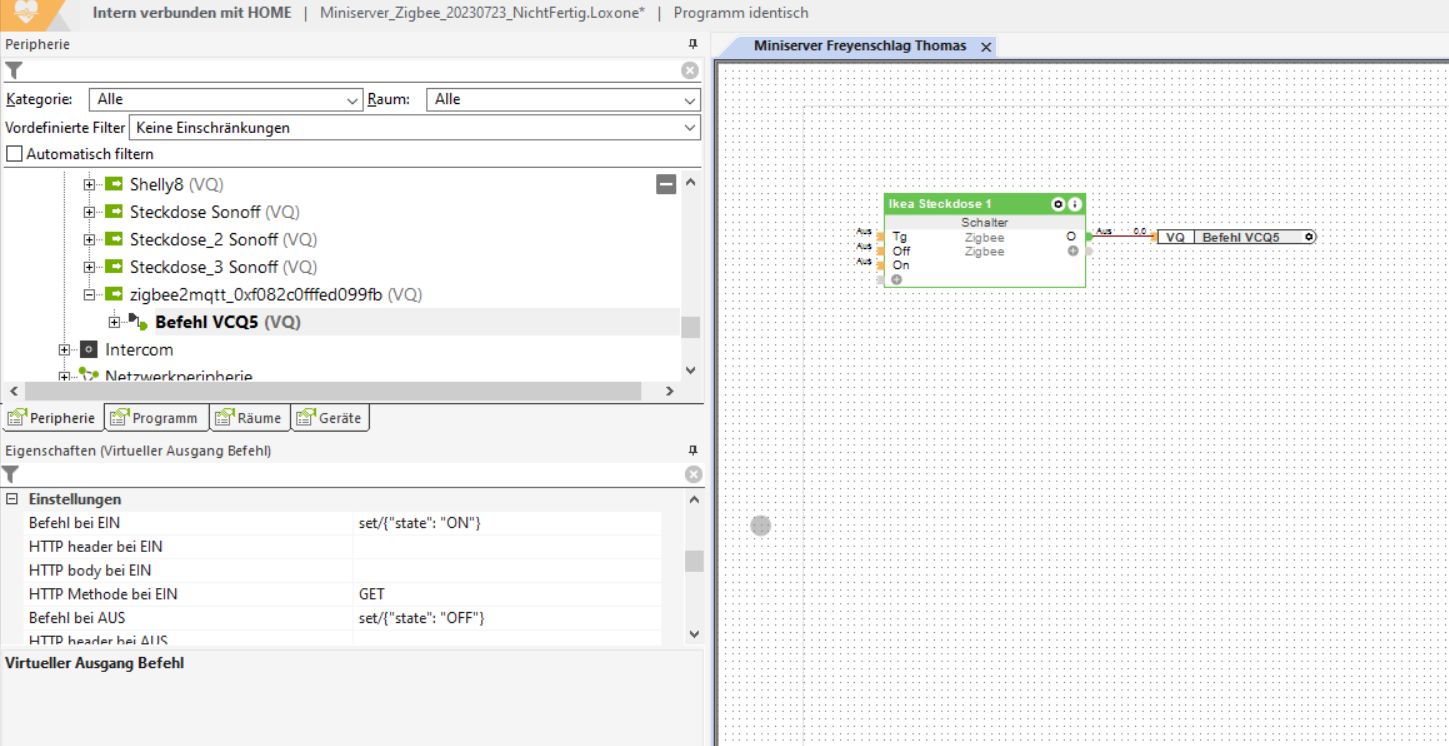The width and height of the screenshot is (1449, 746).
Task: Click the green Shelly8 virtual output icon
Action: [114, 185]
